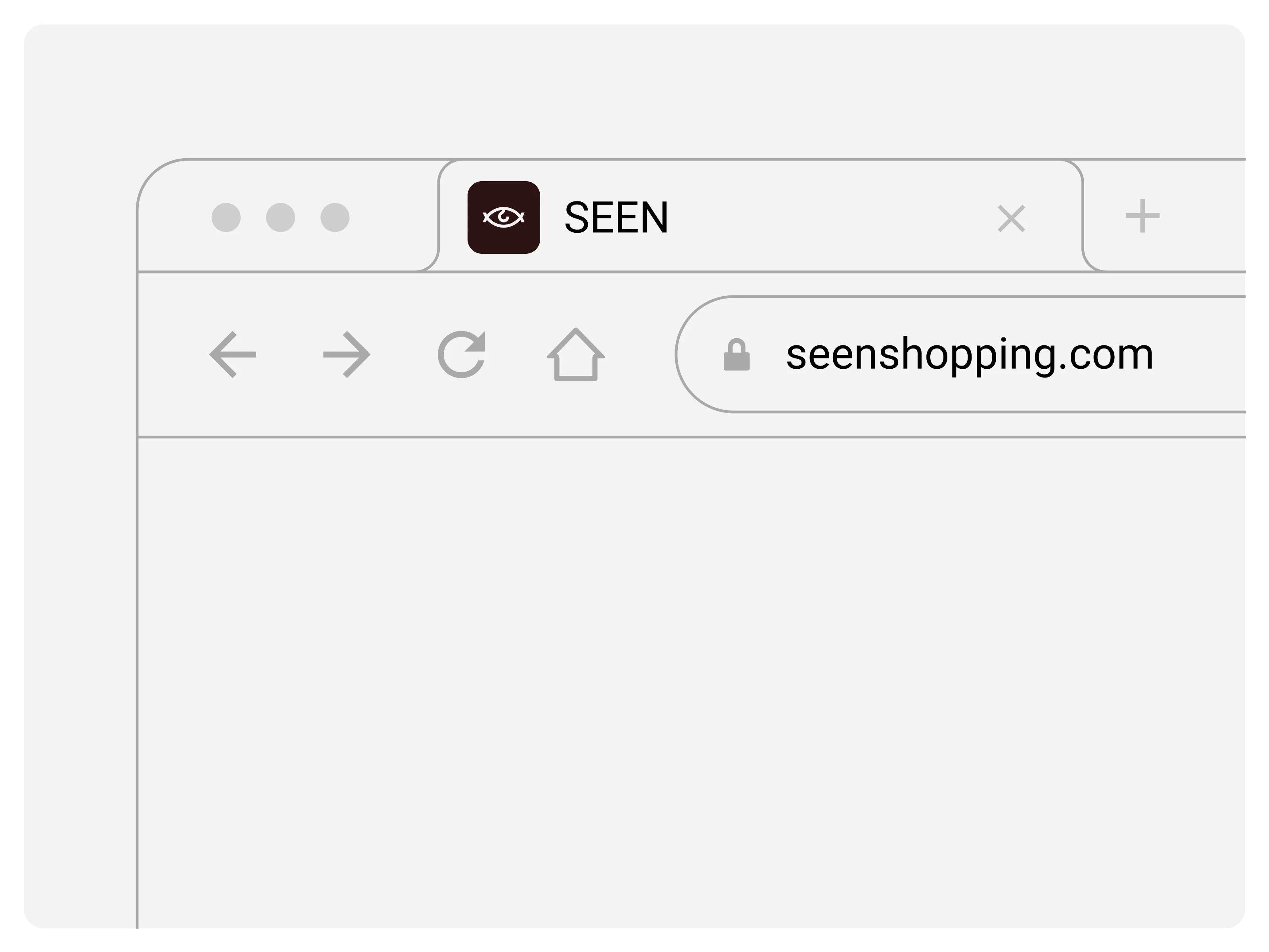The image size is (1269, 952).
Task: Go back using the left arrow
Action: tap(233, 354)
